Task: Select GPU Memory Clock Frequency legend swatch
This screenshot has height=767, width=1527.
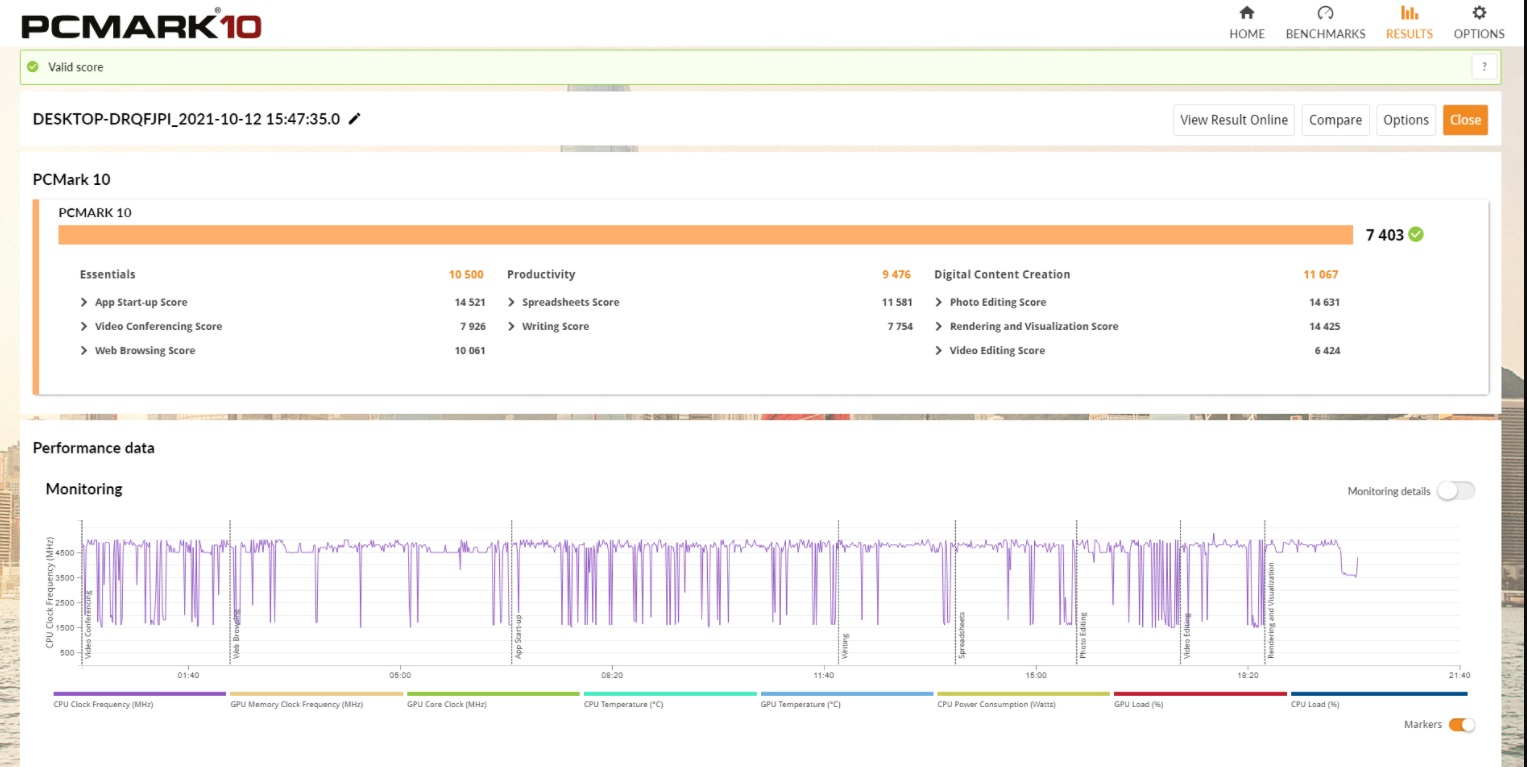Action: pyautogui.click(x=316, y=694)
